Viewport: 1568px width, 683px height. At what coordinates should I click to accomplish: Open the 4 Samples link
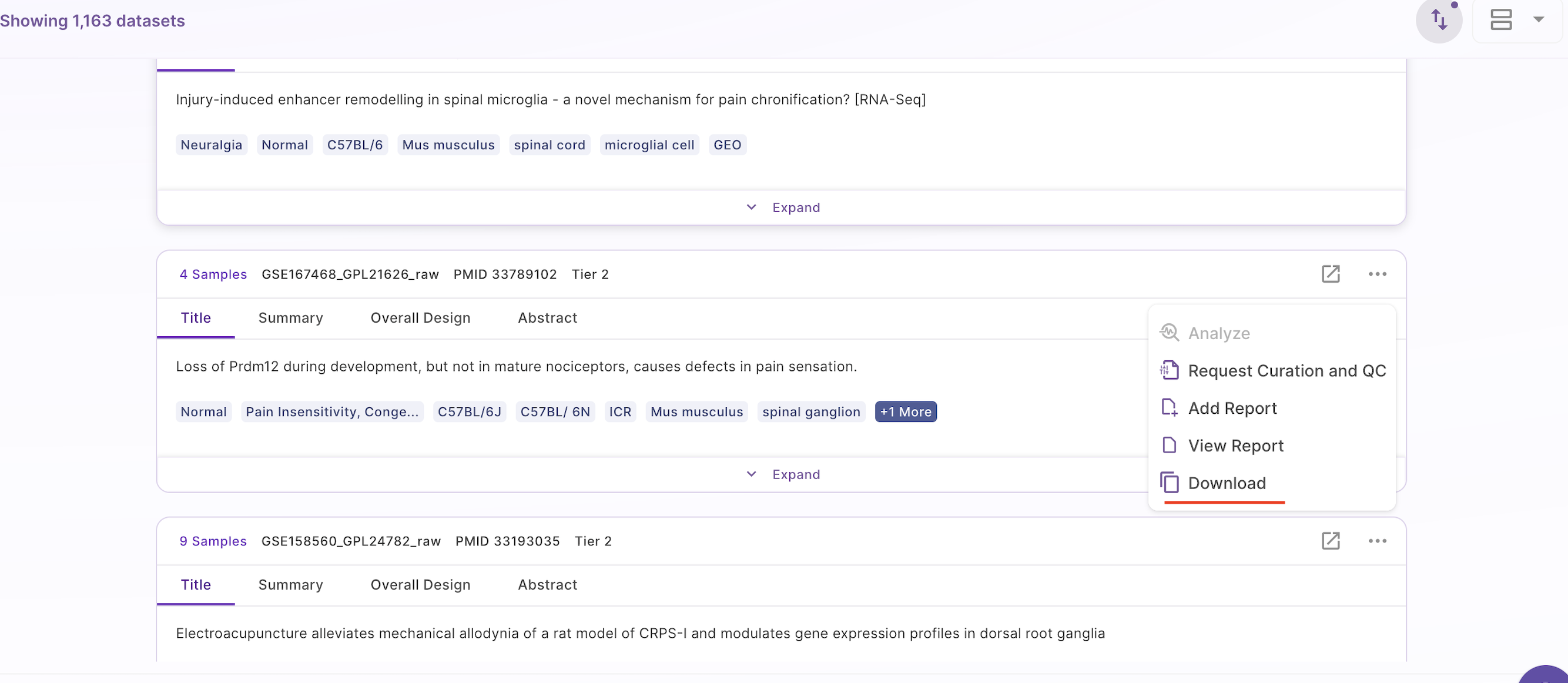pyautogui.click(x=213, y=274)
